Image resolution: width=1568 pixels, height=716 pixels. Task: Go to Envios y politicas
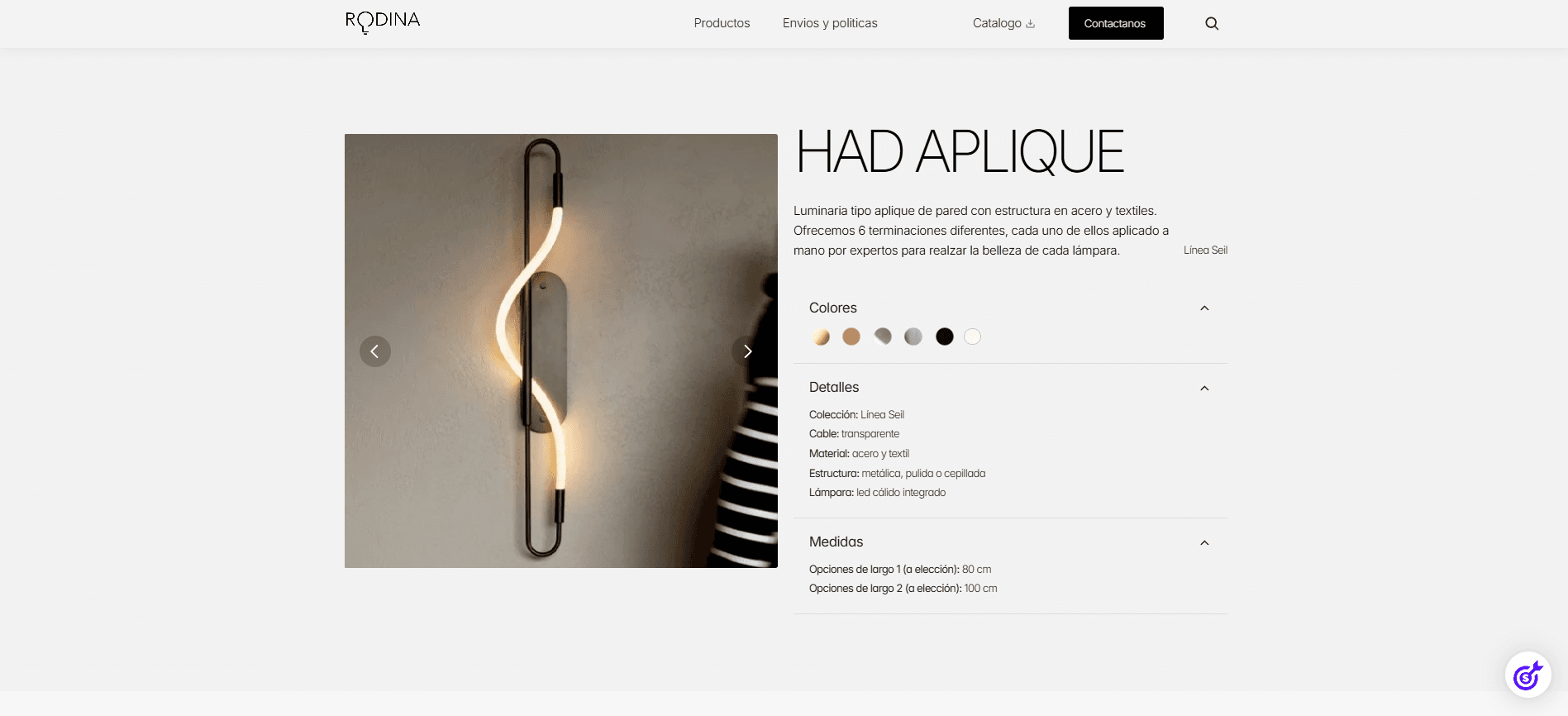click(830, 23)
